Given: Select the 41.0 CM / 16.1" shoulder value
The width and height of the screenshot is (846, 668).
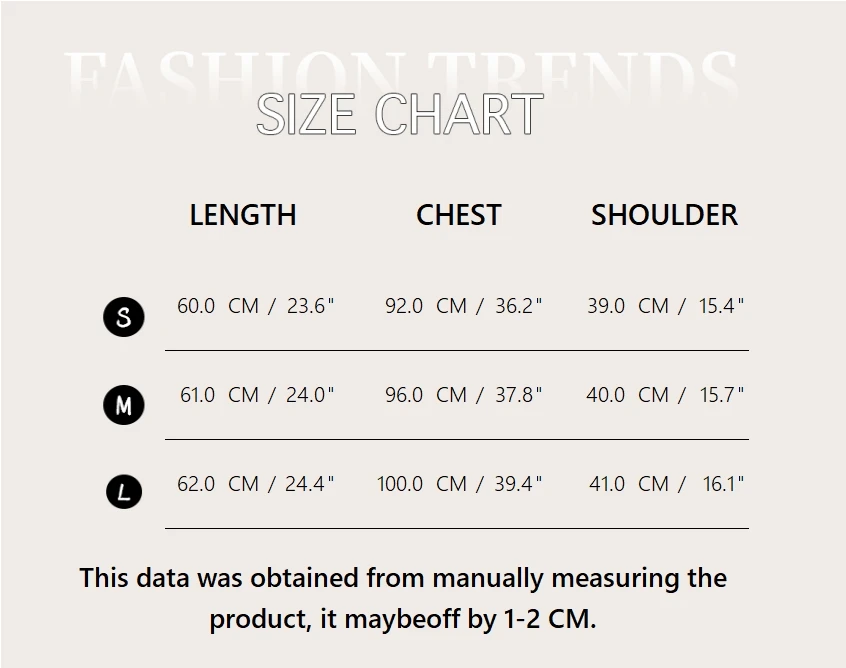Looking at the screenshot, I should tap(667, 484).
